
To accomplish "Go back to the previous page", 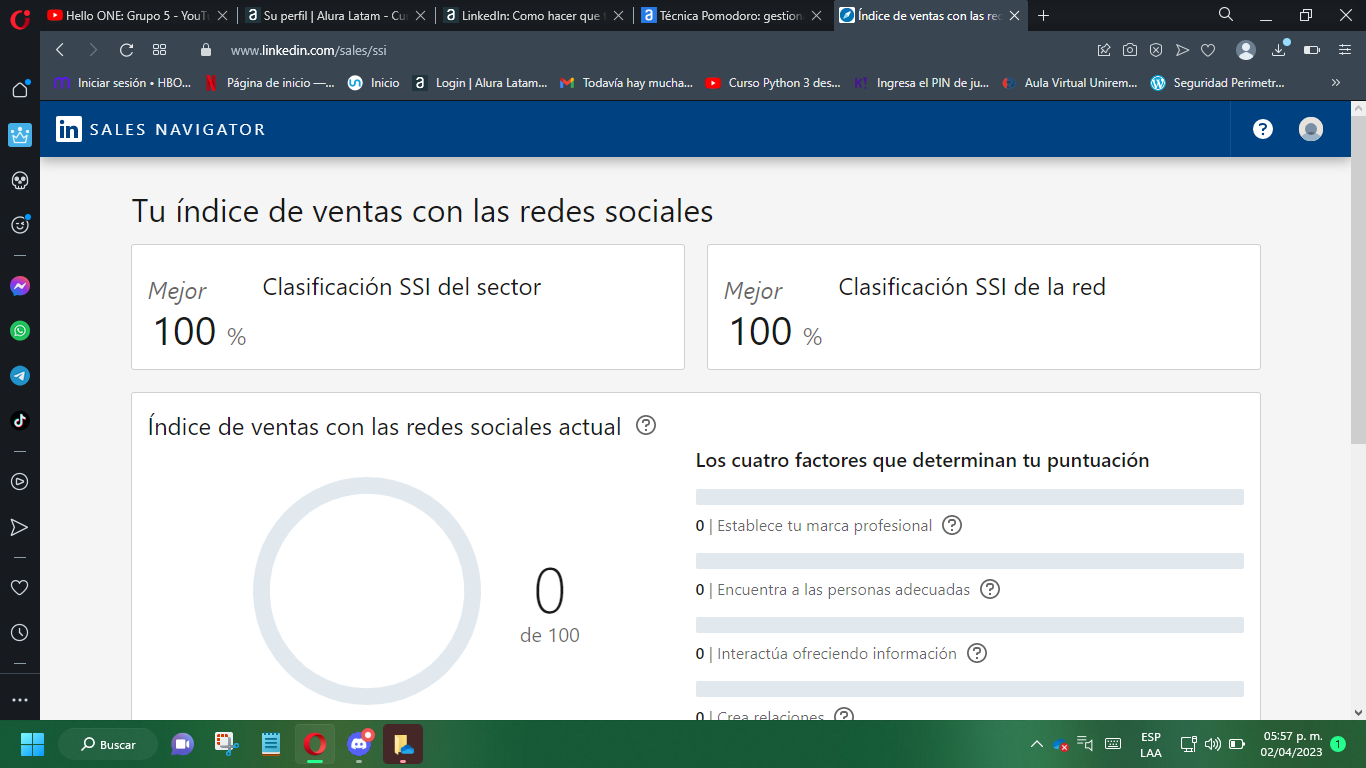I will pyautogui.click(x=60, y=50).
